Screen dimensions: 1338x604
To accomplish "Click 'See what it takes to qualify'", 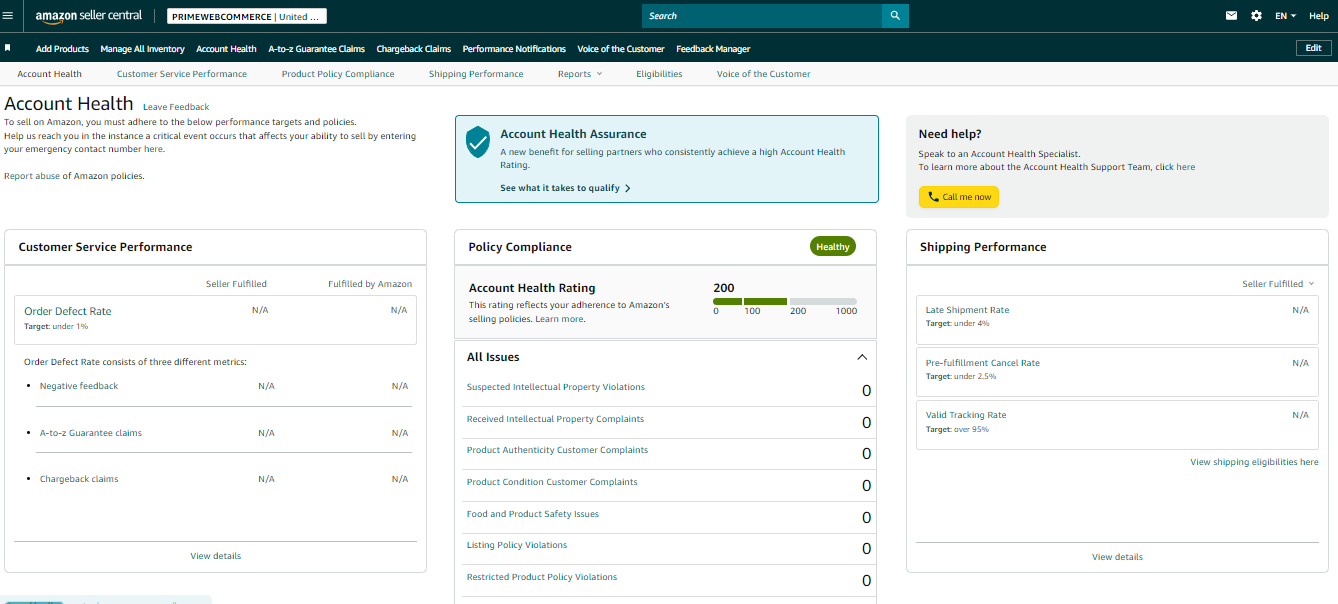I will click(x=565, y=188).
